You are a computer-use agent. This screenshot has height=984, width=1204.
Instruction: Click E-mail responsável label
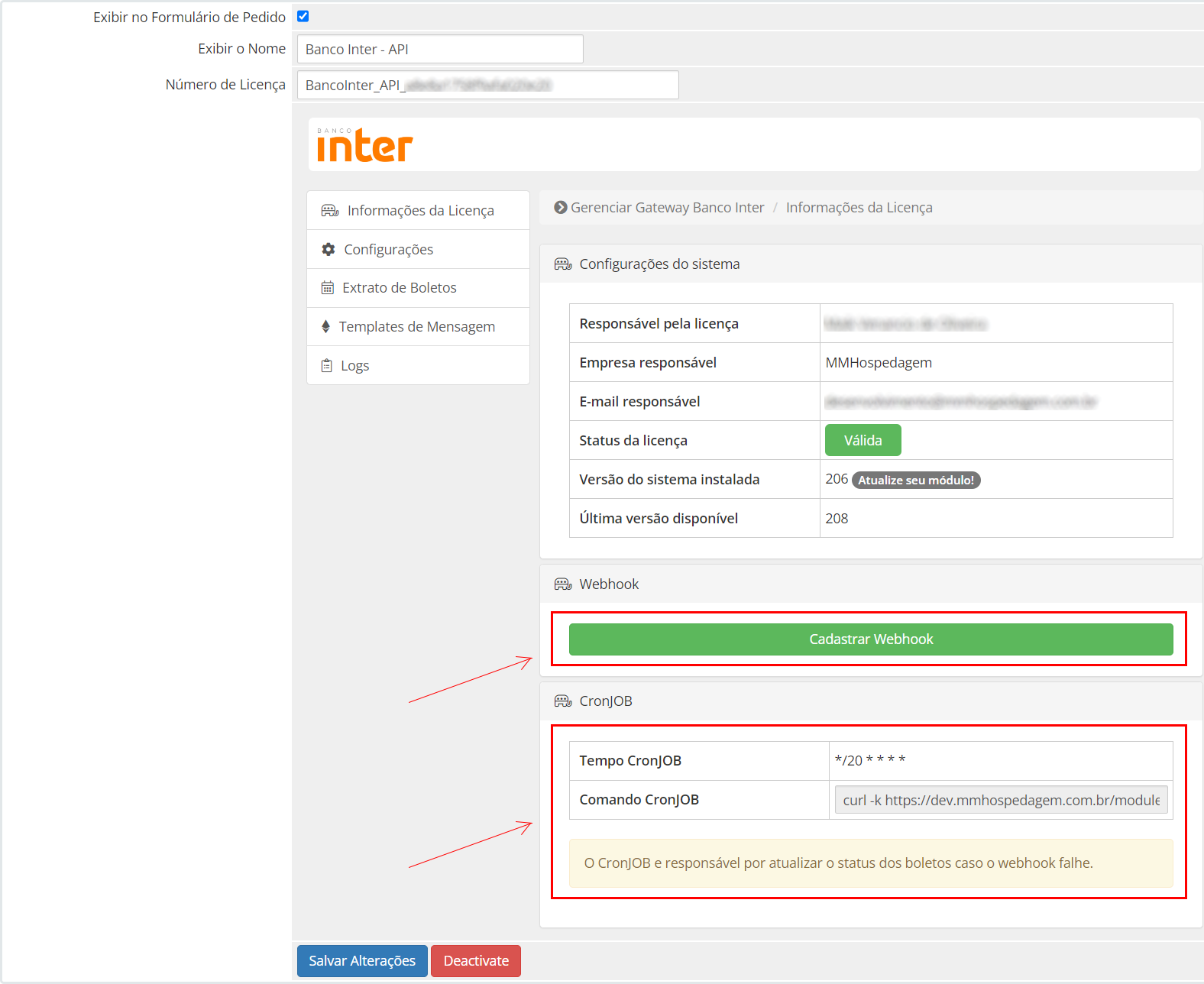(x=639, y=401)
